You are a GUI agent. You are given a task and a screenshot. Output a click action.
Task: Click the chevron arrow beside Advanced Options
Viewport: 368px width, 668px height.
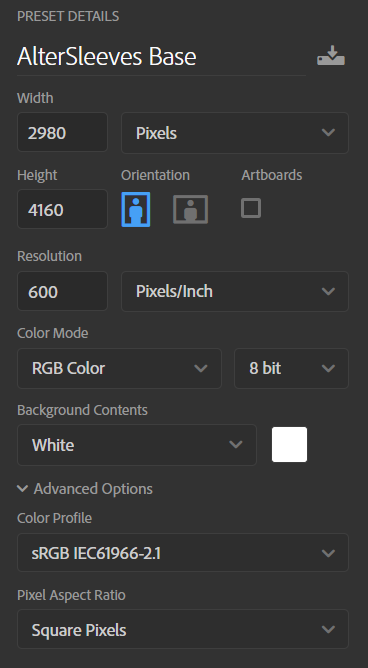click(23, 489)
